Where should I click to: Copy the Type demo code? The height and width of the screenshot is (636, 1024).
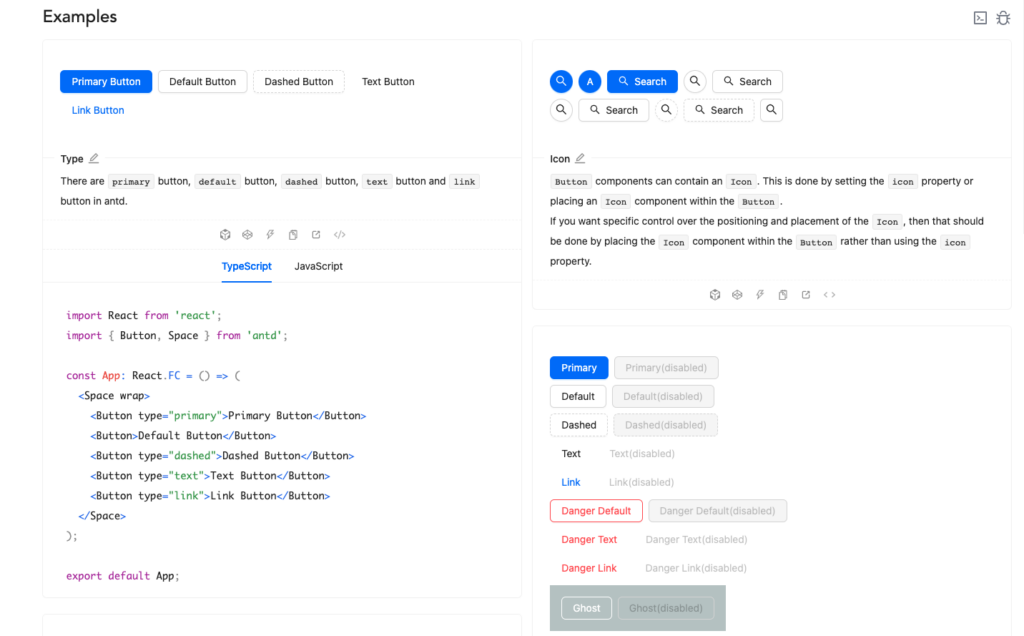(x=293, y=235)
